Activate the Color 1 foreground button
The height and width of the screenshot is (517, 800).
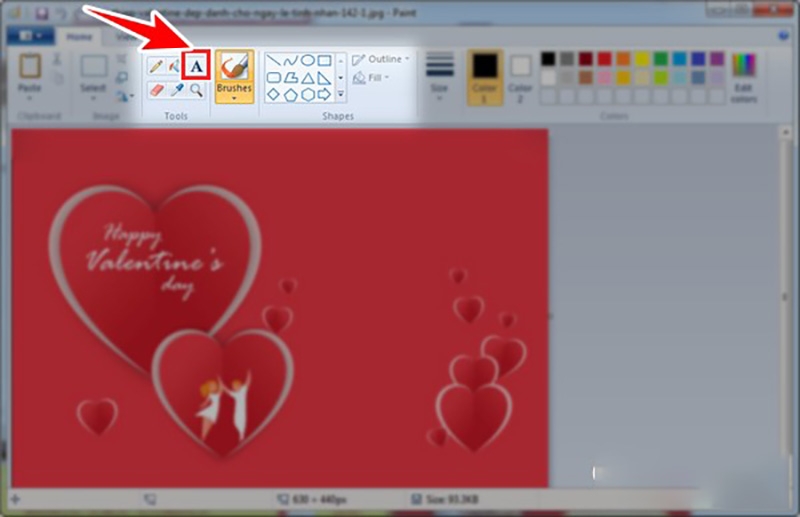(x=485, y=78)
